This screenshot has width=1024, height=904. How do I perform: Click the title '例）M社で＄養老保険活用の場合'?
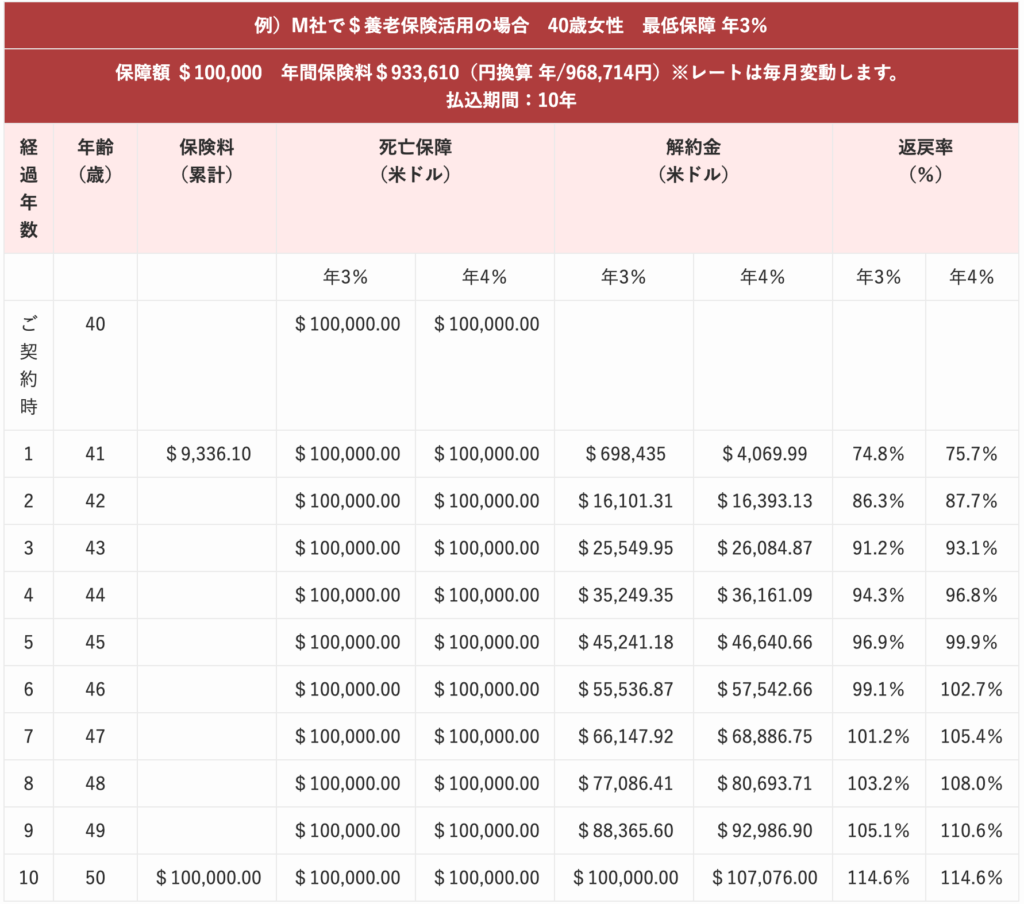pos(391,25)
